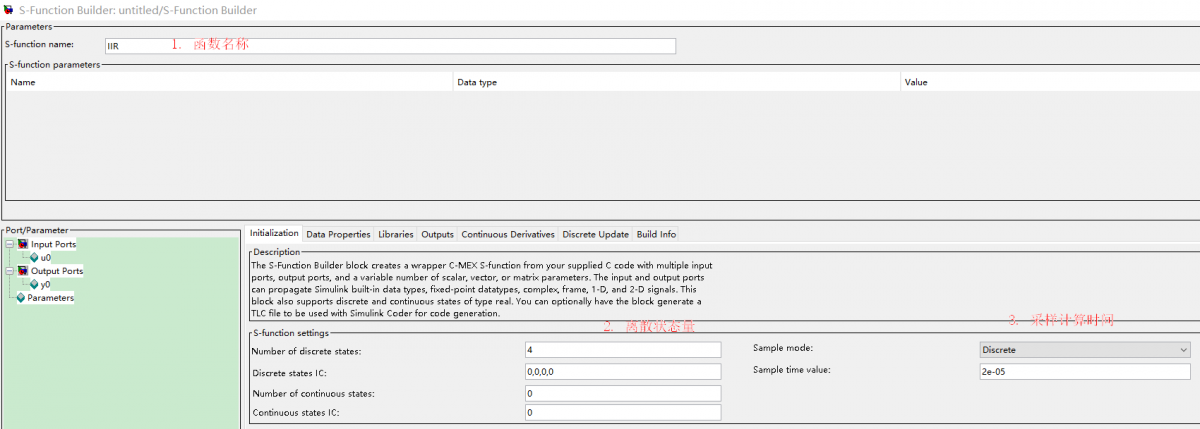Collapse the Input Ports tree node
The image size is (1200, 429).
click(x=10, y=244)
